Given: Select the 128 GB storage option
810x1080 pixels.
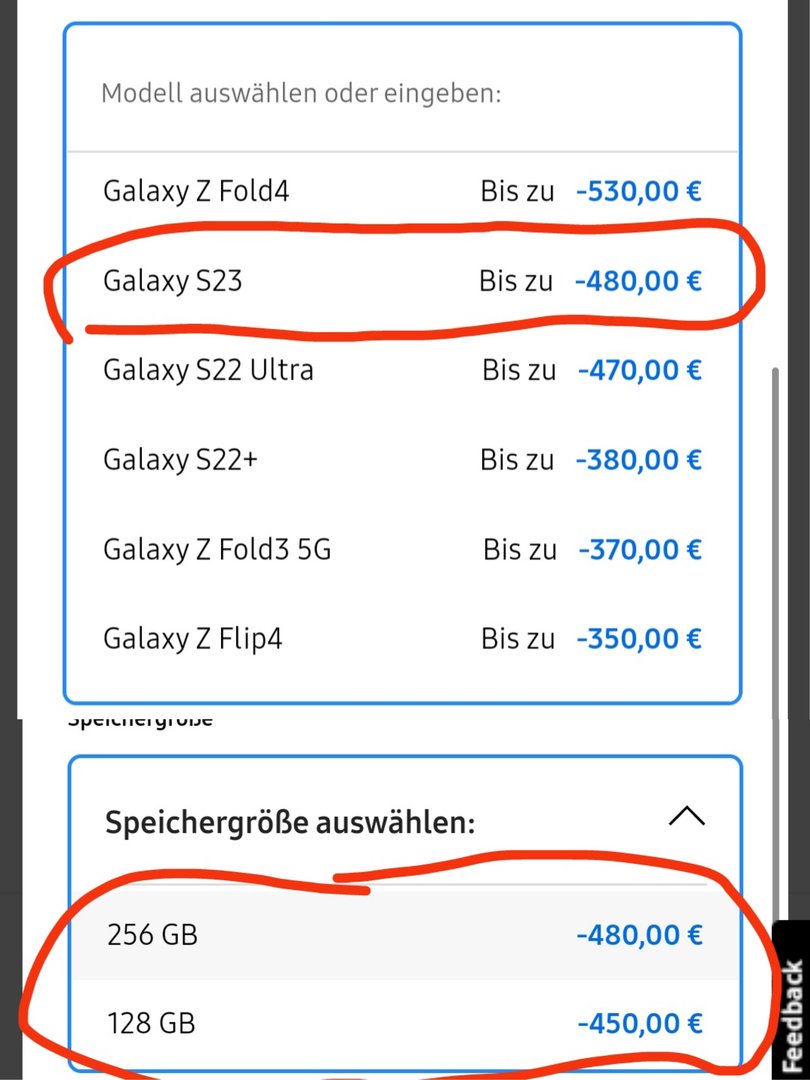Looking at the screenshot, I should click(x=151, y=1023).
